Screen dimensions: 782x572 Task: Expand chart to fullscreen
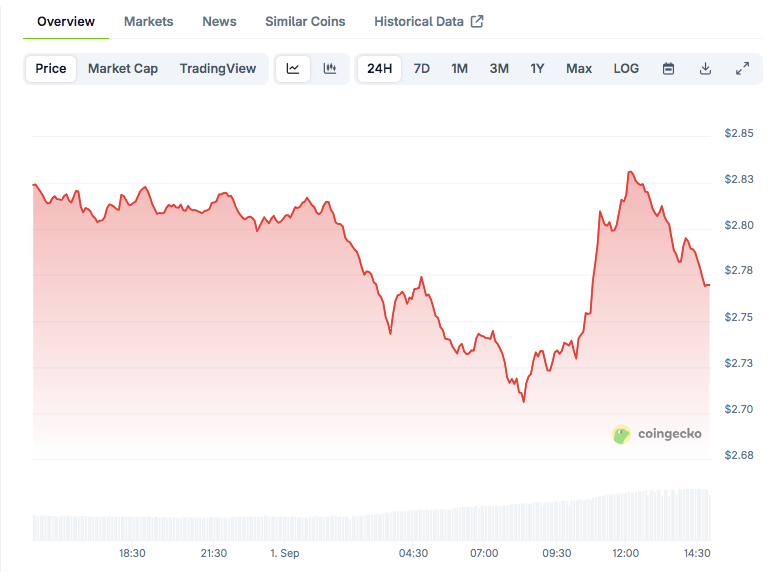point(742,69)
